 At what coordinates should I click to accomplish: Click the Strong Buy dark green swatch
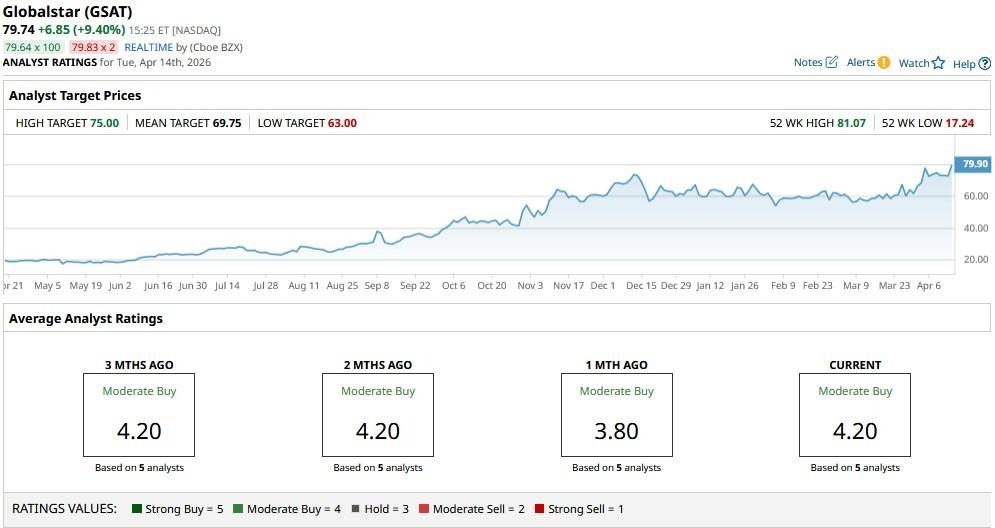pyautogui.click(x=136, y=508)
